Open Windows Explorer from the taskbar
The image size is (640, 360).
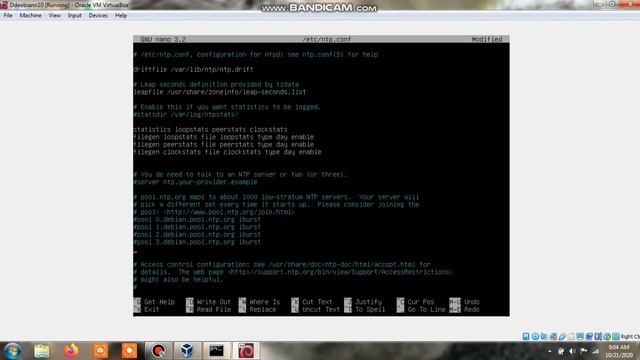(42, 351)
